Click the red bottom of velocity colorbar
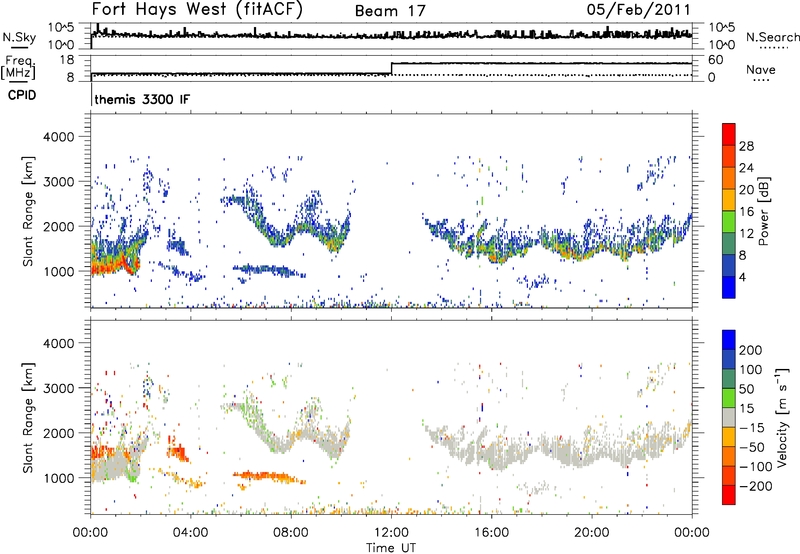 pyautogui.click(x=729, y=495)
